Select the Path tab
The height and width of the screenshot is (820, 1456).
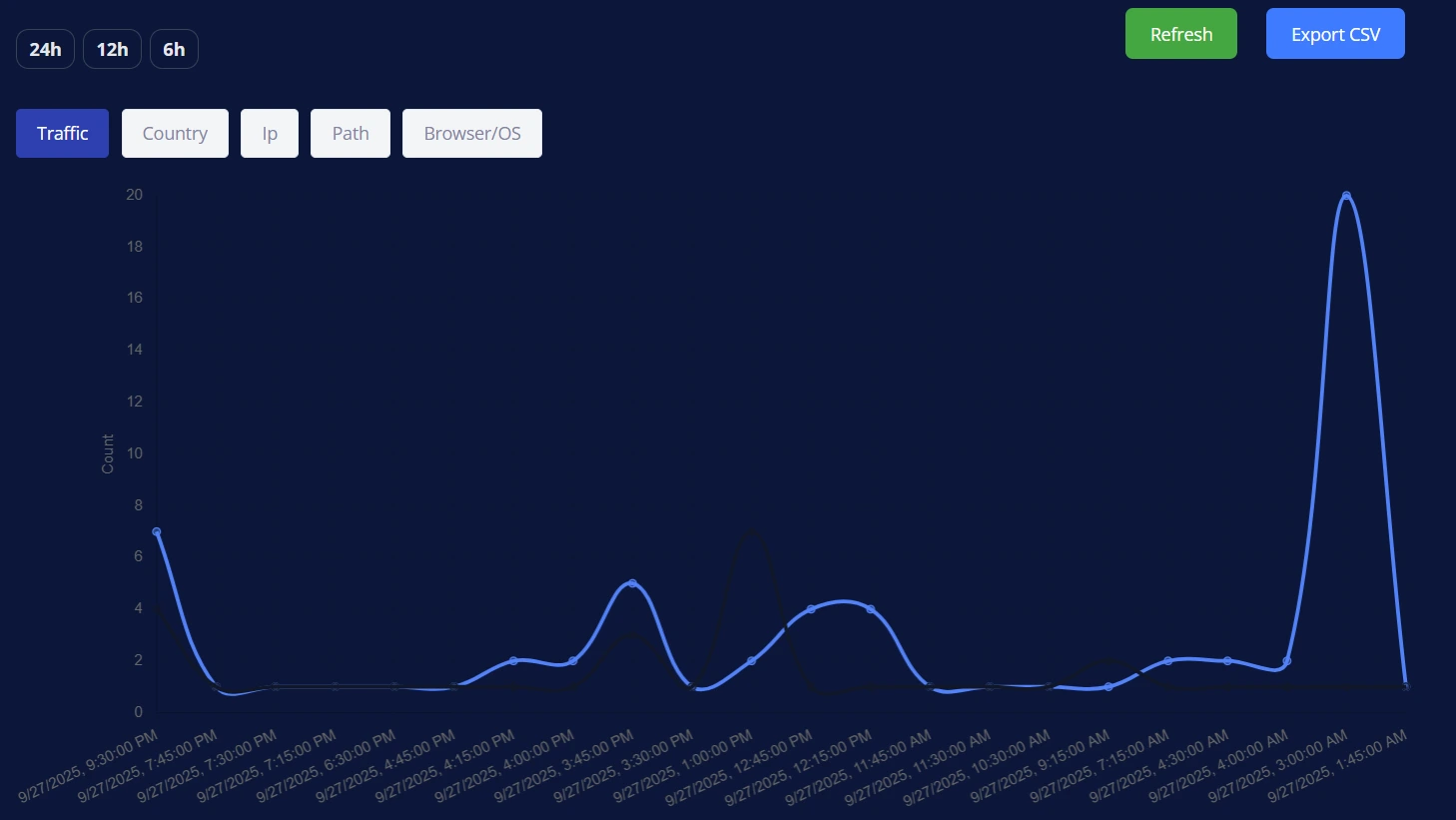point(351,134)
